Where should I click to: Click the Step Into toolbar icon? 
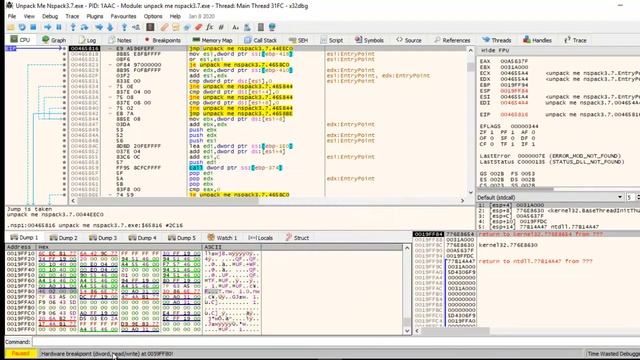click(x=73, y=27)
